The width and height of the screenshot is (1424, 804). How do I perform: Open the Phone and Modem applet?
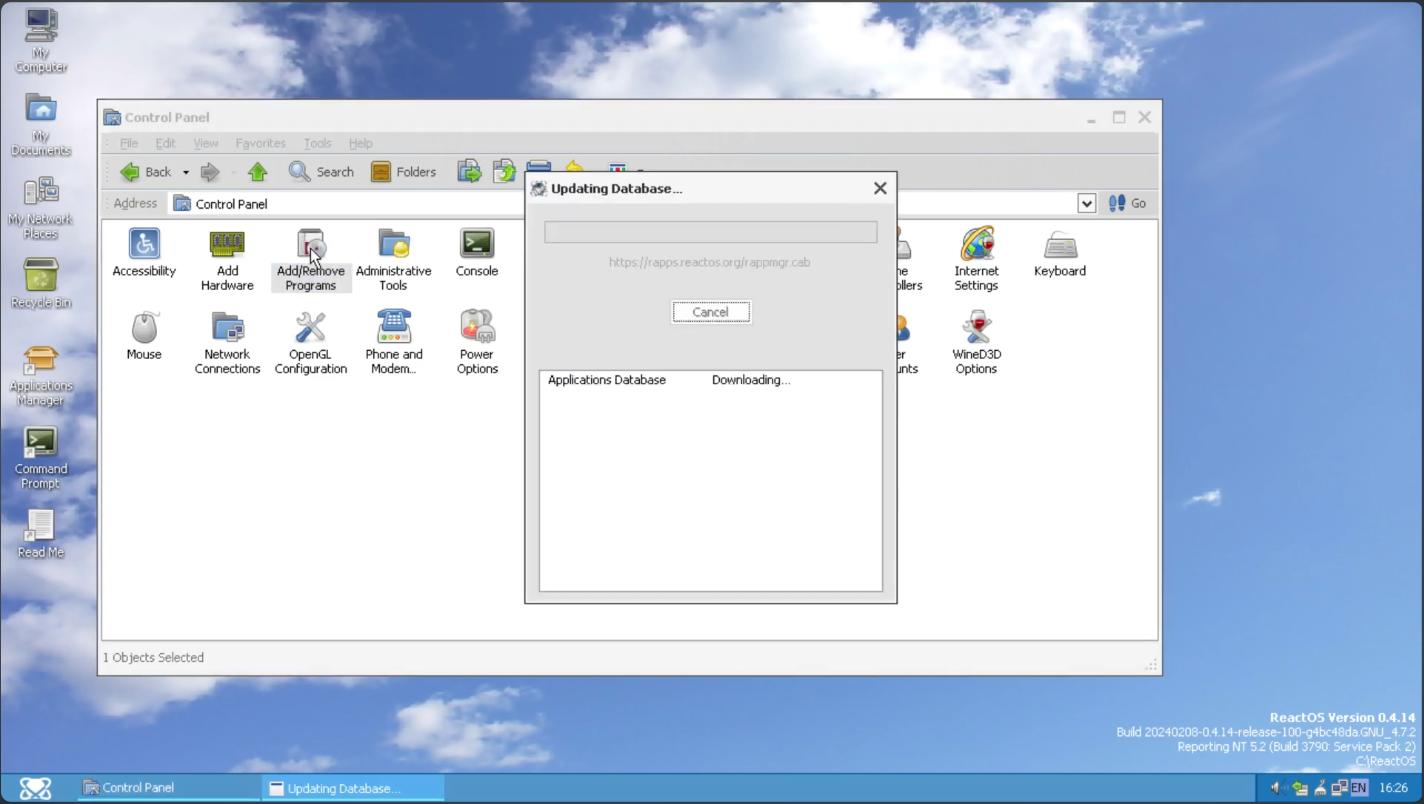coord(393,342)
